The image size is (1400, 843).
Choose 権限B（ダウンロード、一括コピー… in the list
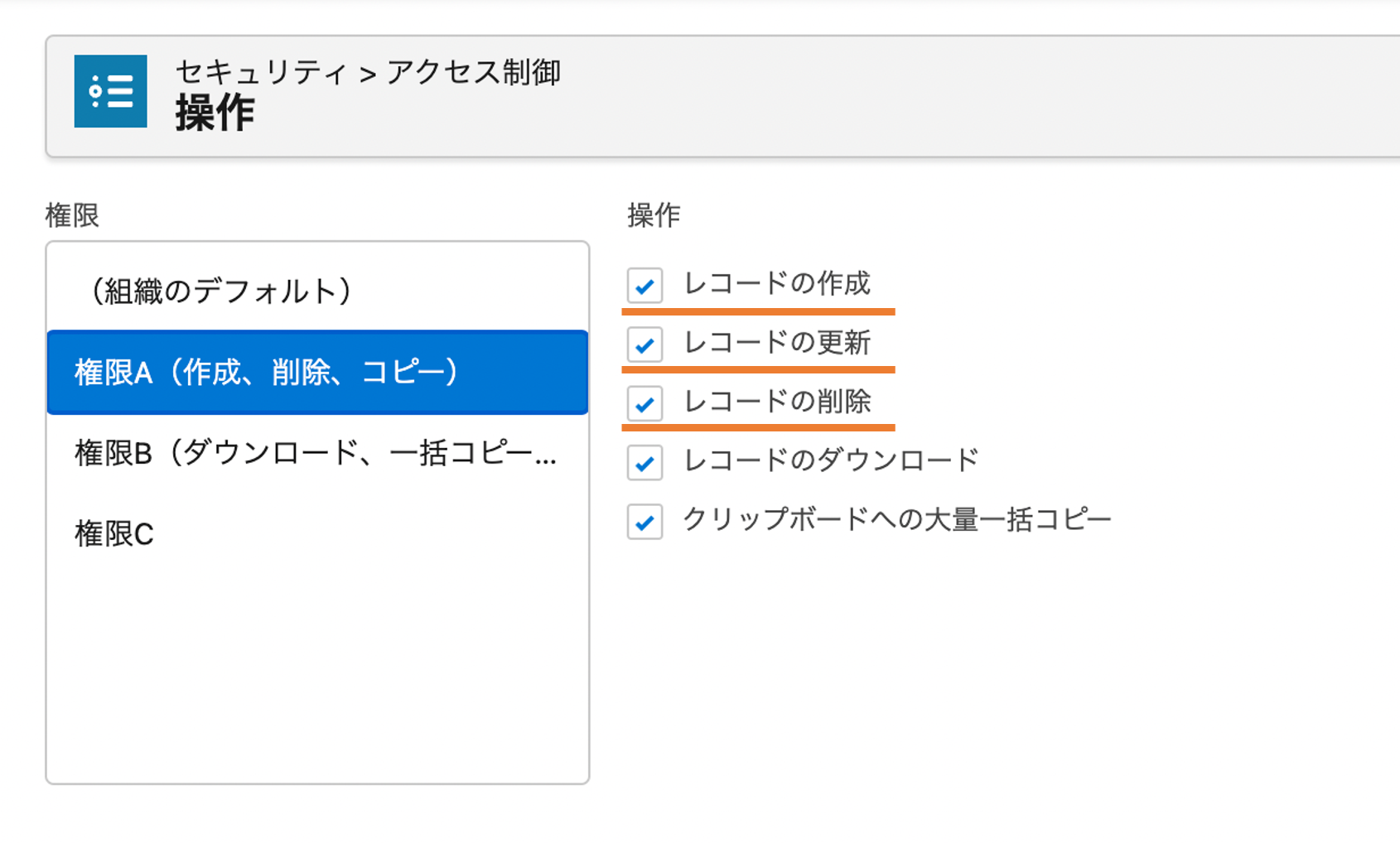[x=317, y=453]
